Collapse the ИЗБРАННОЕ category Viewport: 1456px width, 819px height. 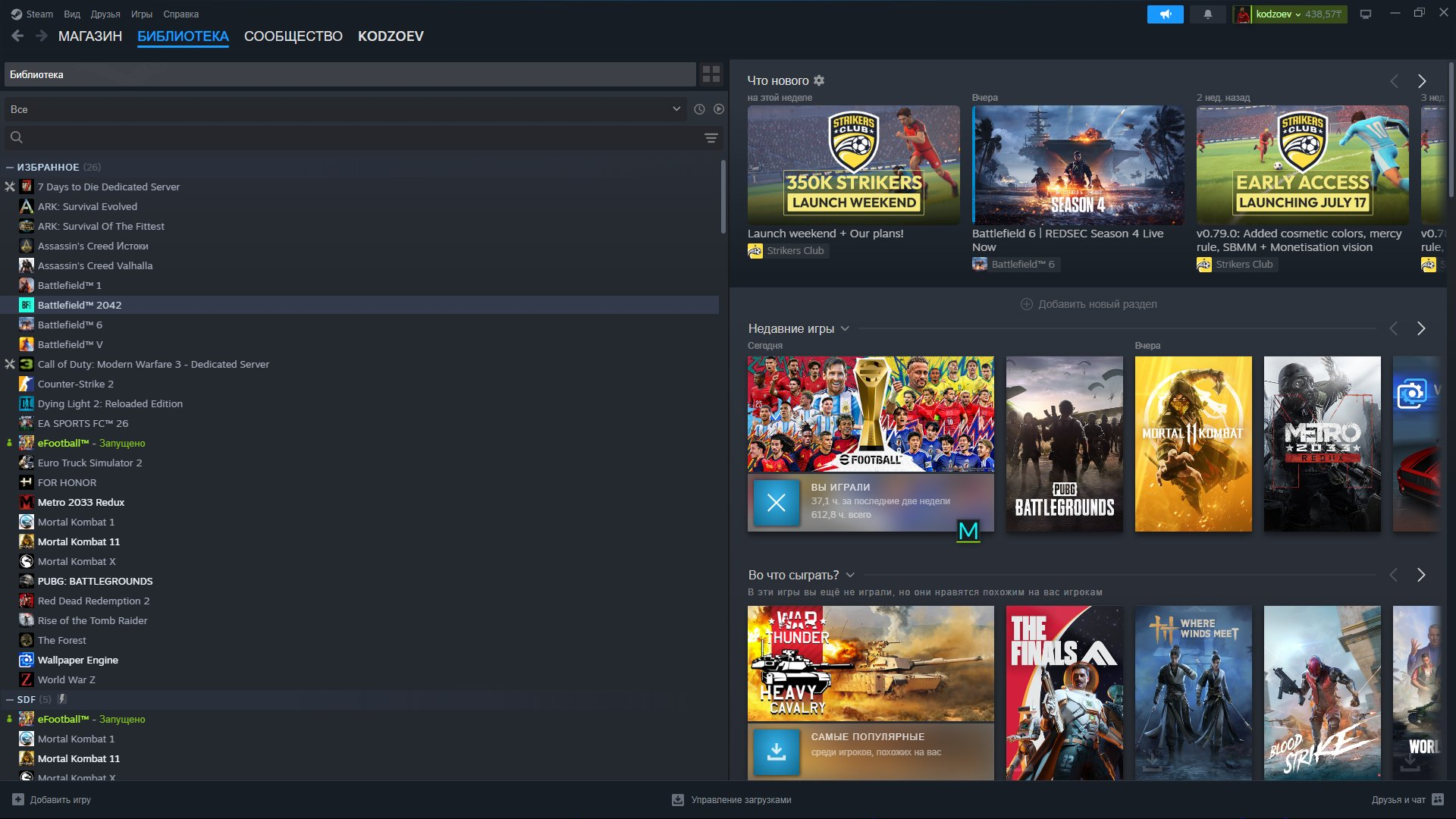pyautogui.click(x=10, y=167)
